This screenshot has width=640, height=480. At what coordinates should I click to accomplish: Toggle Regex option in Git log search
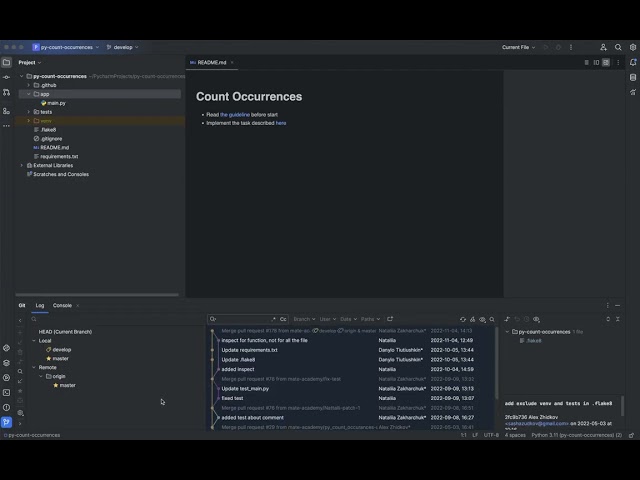tap(273, 319)
